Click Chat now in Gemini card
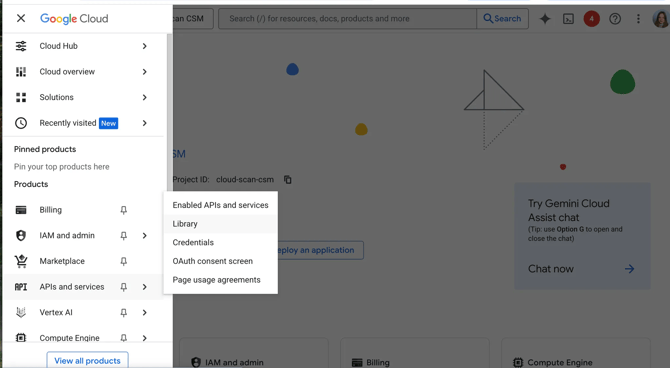The image size is (670, 368). 551,269
